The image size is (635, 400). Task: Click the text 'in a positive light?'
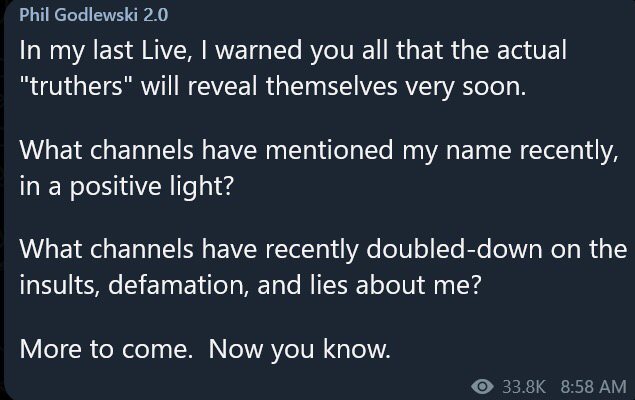(x=127, y=186)
